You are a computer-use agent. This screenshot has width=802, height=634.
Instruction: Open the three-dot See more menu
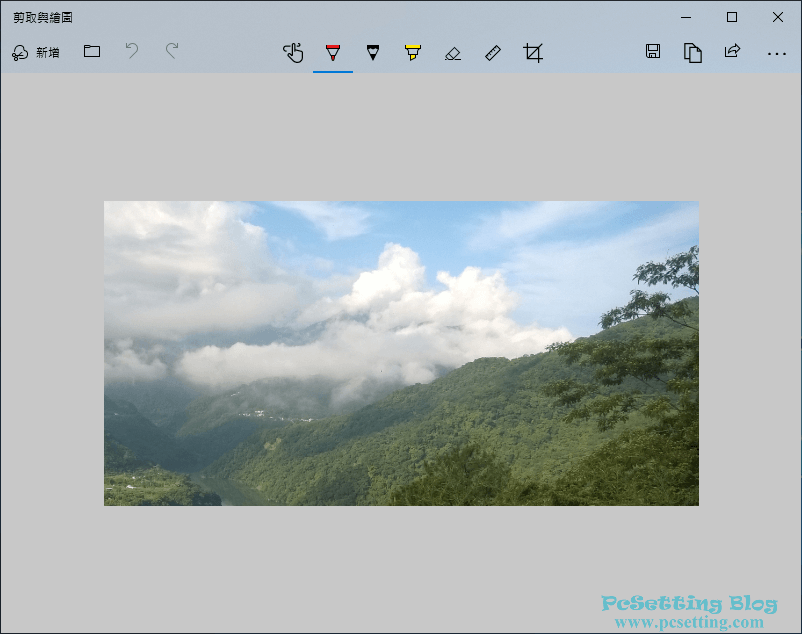pyautogui.click(x=776, y=53)
